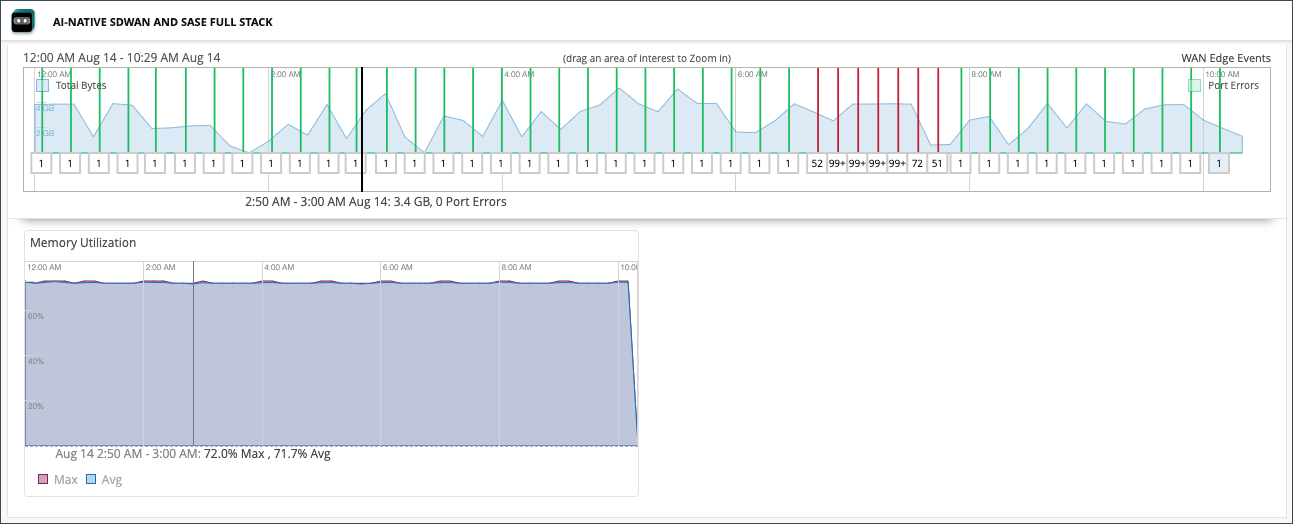Click the 6:00 AM label in Memory chart

tap(398, 268)
